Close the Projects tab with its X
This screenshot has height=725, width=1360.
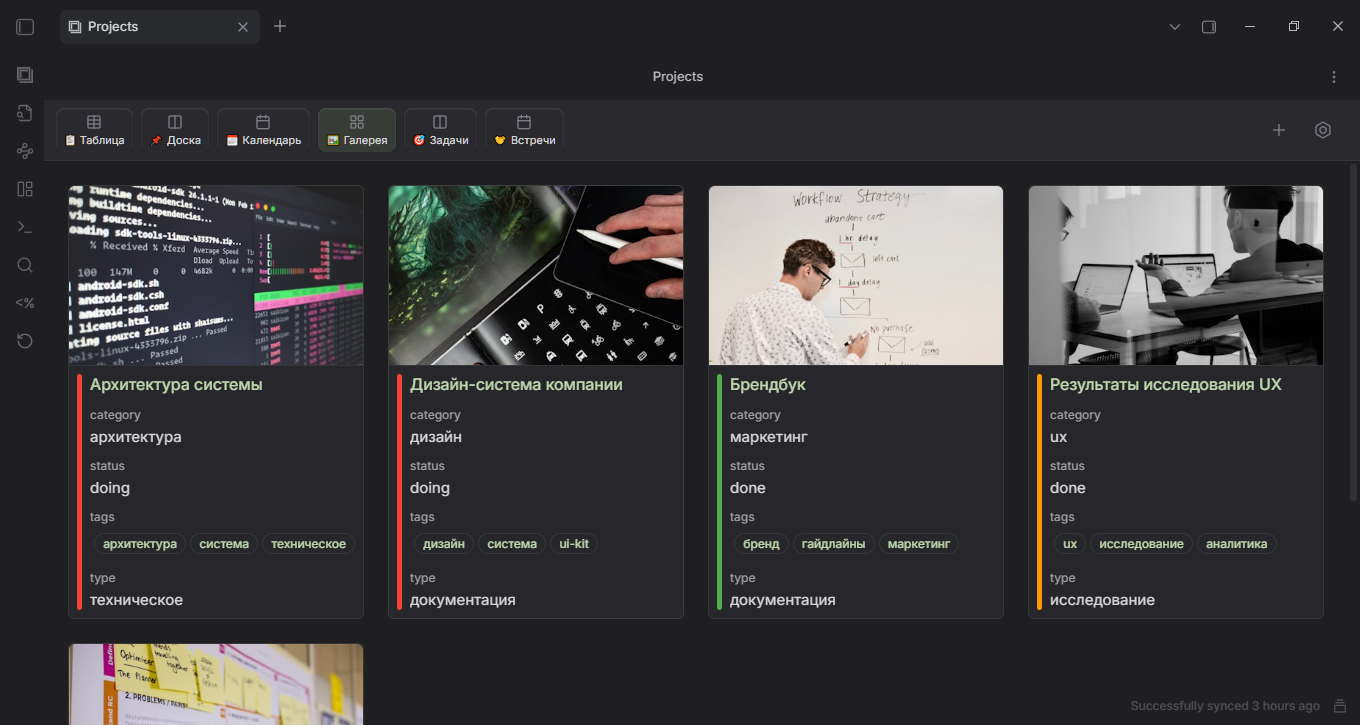(243, 27)
